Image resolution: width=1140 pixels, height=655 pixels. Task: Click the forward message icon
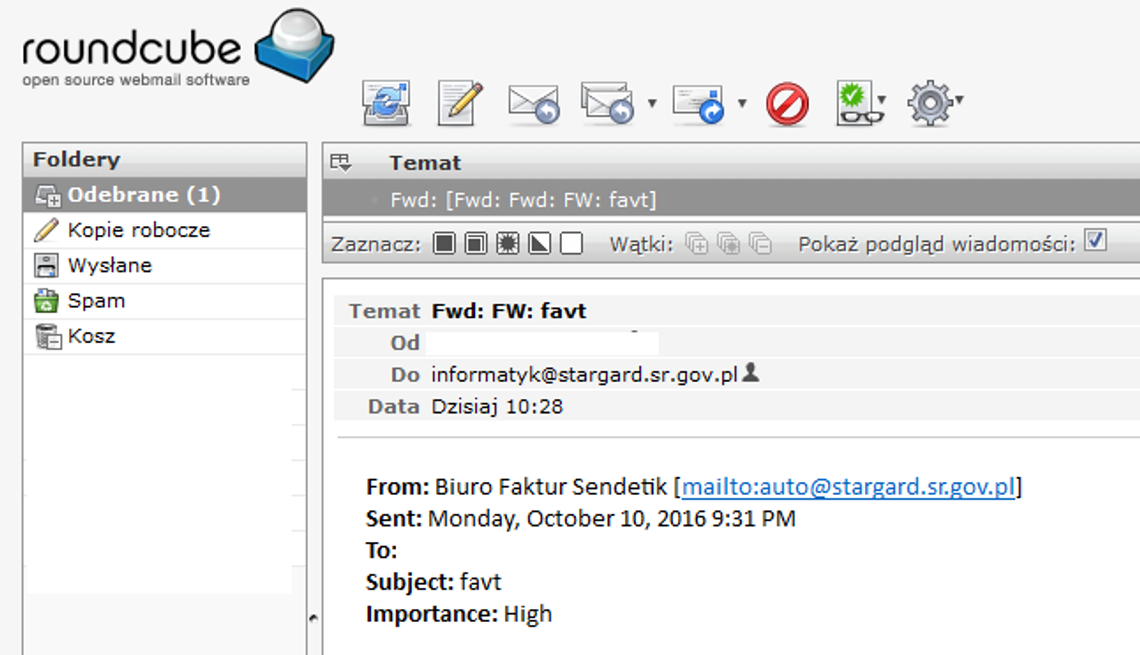point(698,103)
